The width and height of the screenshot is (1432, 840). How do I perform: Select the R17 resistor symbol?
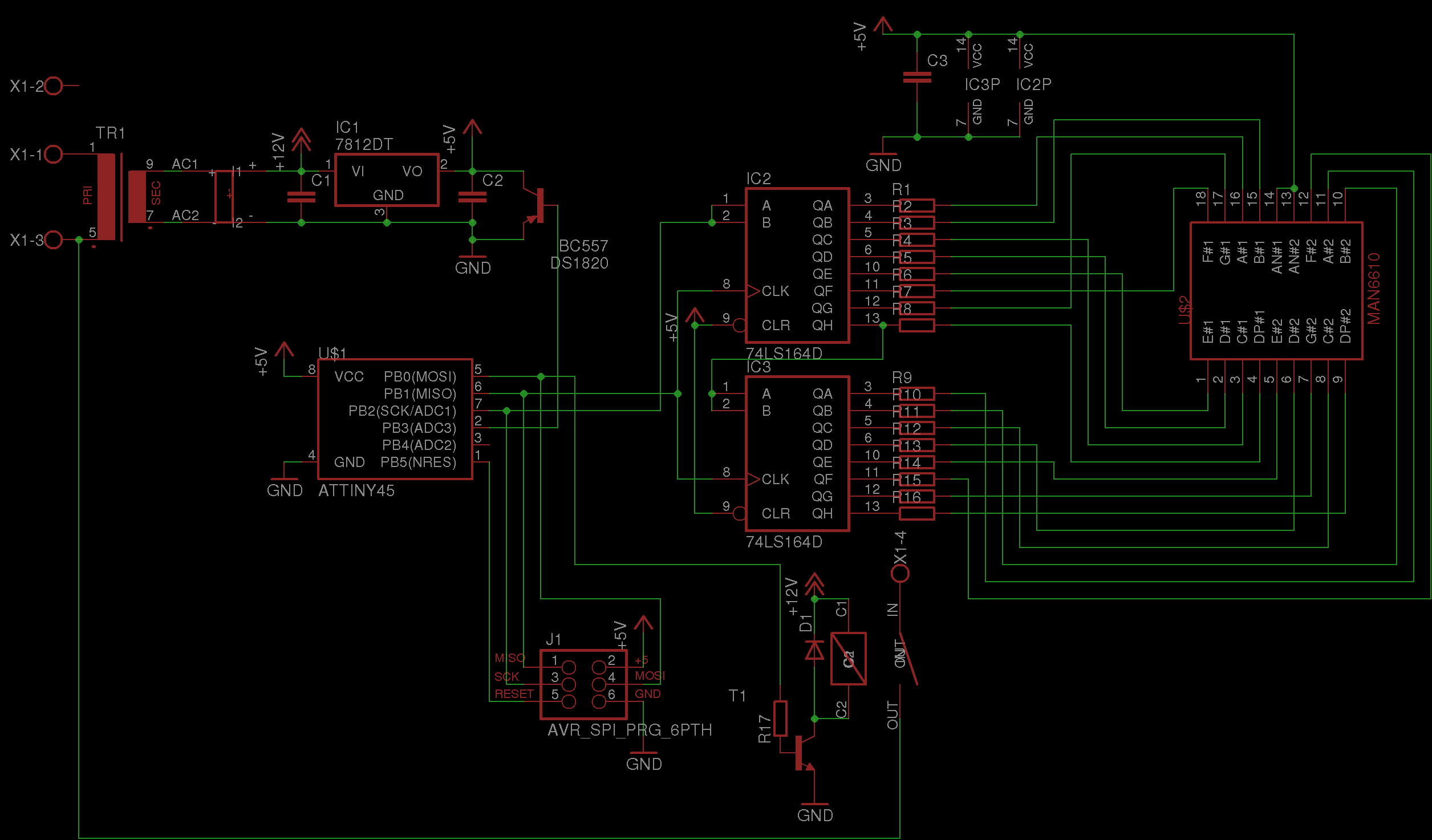pyautogui.click(x=780, y=719)
